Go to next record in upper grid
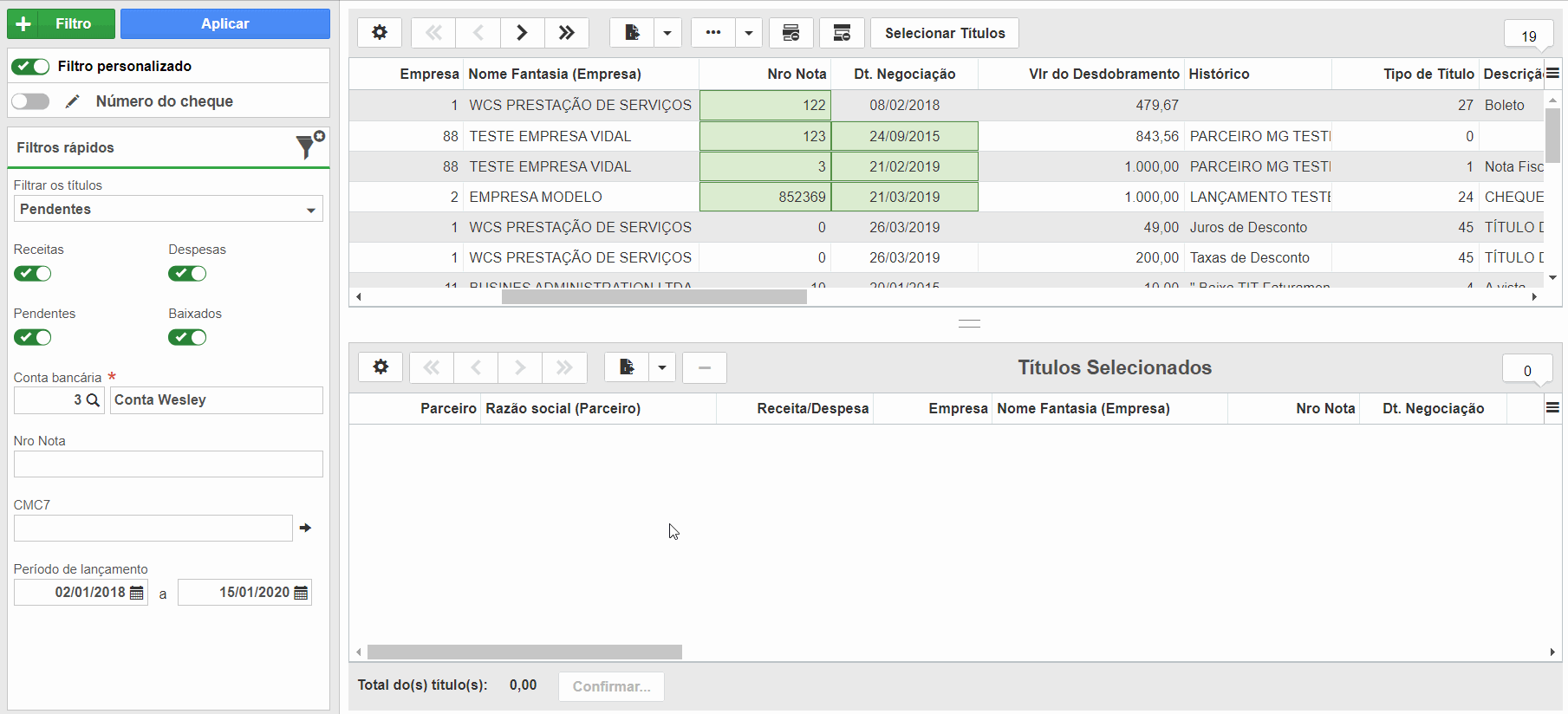Screen dimensions: 1568x714 click(x=523, y=33)
